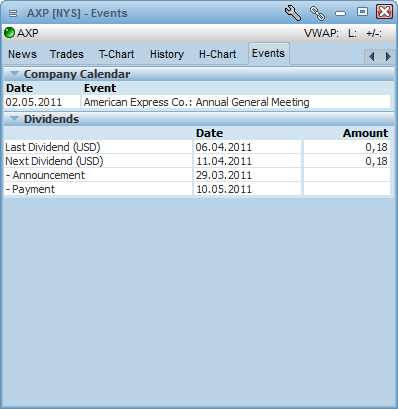Select the 06.04.2011 last dividend date
The height and width of the screenshot is (409, 398).
247,147
